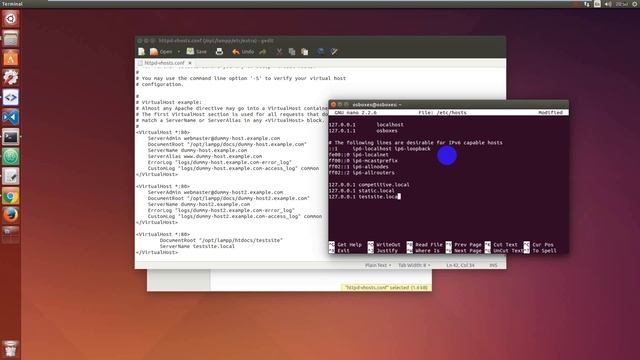Image resolution: width=640 pixels, height=360 pixels.
Task: Open green round app icon in dock
Action: (x=11, y=157)
